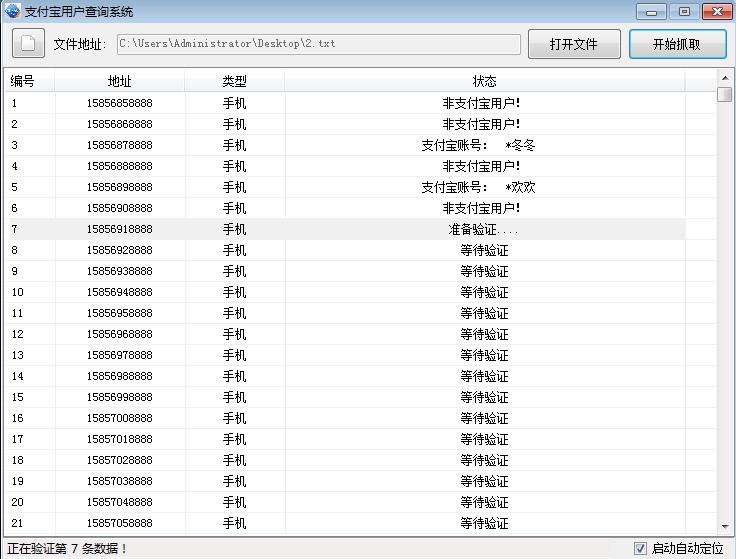Click the status 支付宝账号: *冬冬
This screenshot has height=559, width=736.
478,145
